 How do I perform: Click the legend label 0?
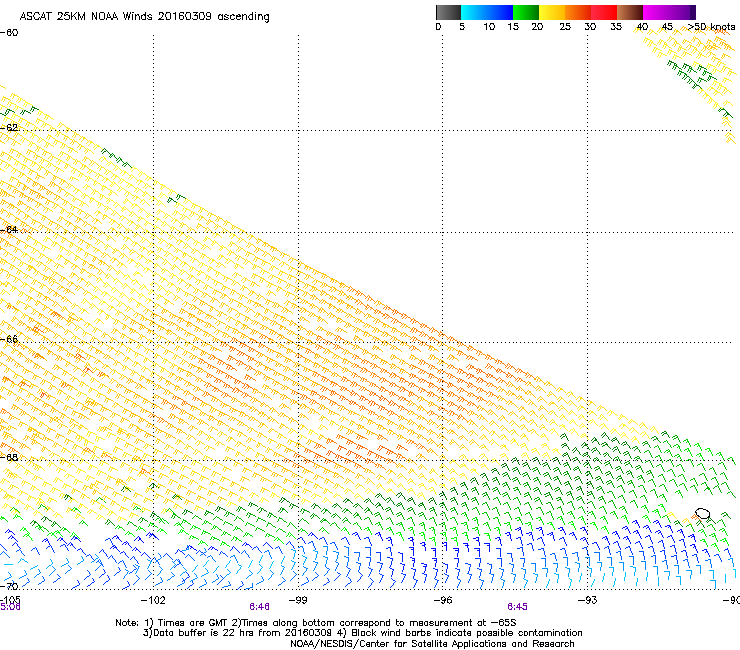coord(438,27)
